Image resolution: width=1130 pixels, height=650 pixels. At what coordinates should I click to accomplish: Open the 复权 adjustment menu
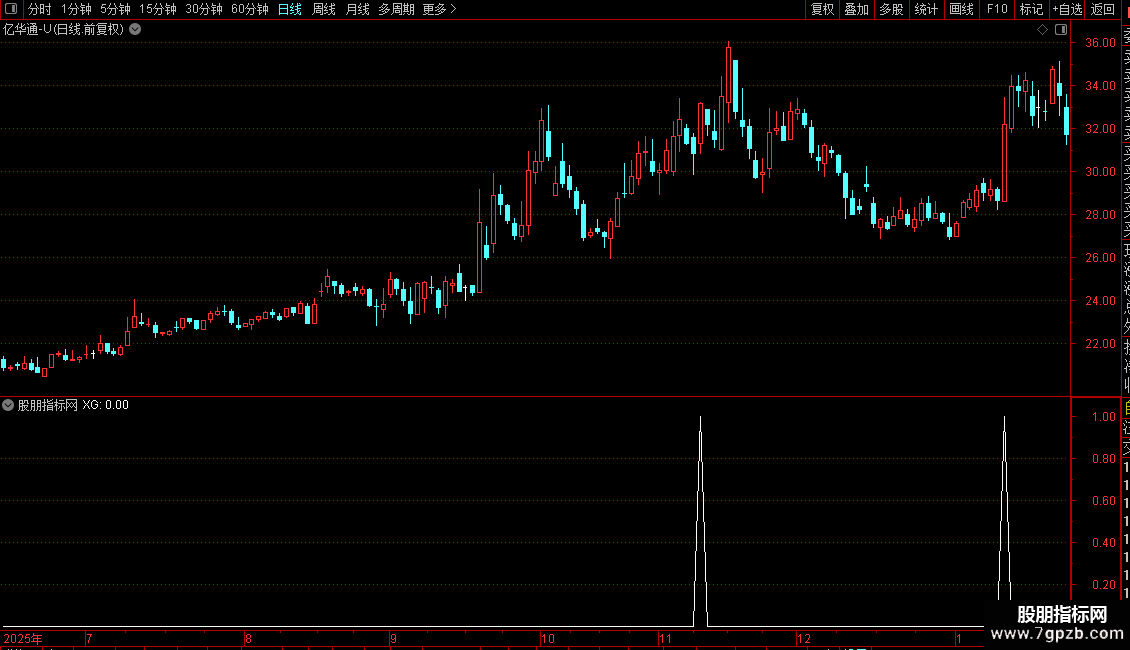822,9
